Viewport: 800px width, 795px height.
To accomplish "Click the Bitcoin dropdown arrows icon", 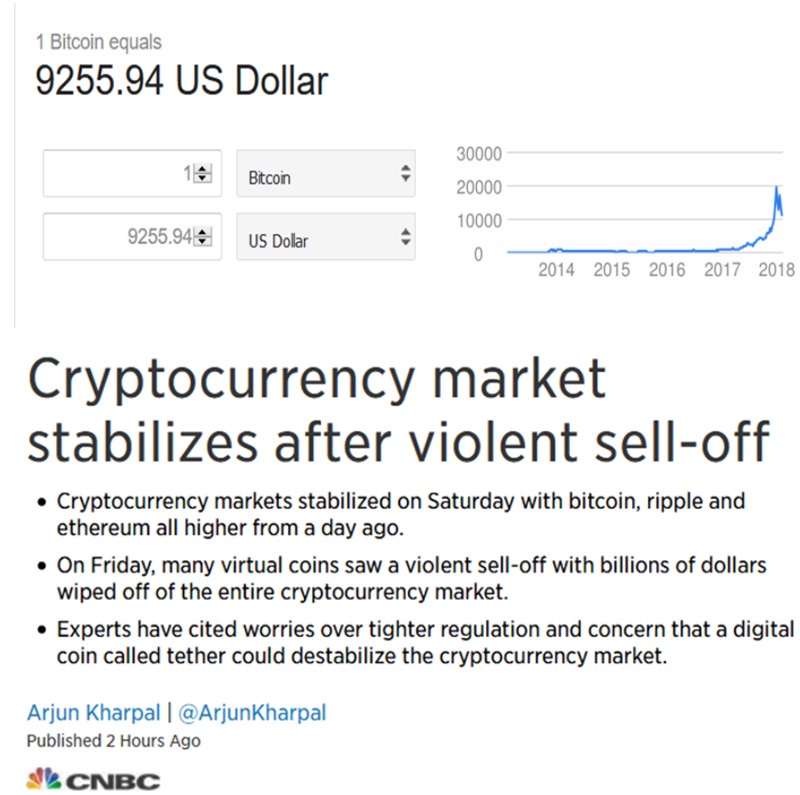I will pos(406,173).
